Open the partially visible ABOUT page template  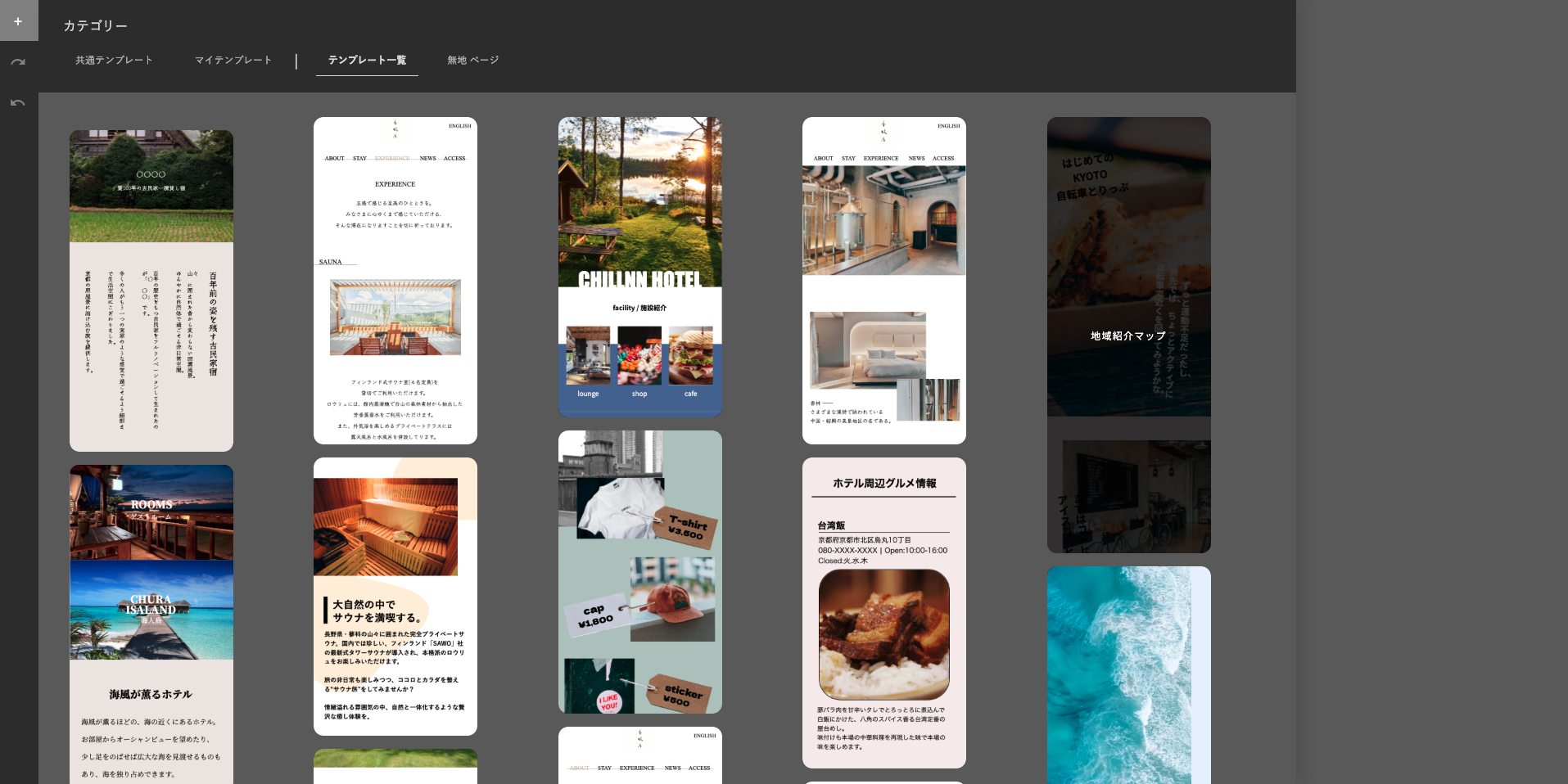pos(640,755)
